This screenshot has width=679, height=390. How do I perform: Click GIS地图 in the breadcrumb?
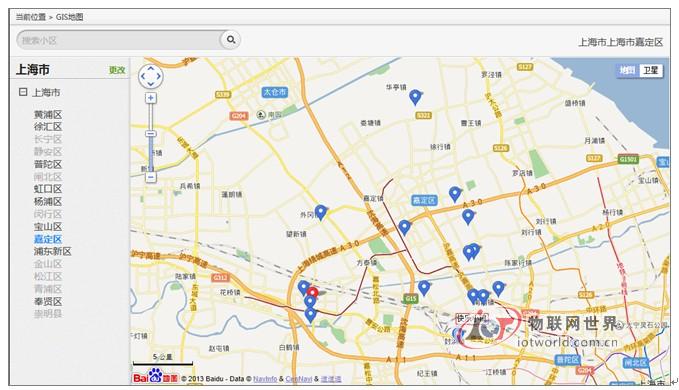click(69, 17)
